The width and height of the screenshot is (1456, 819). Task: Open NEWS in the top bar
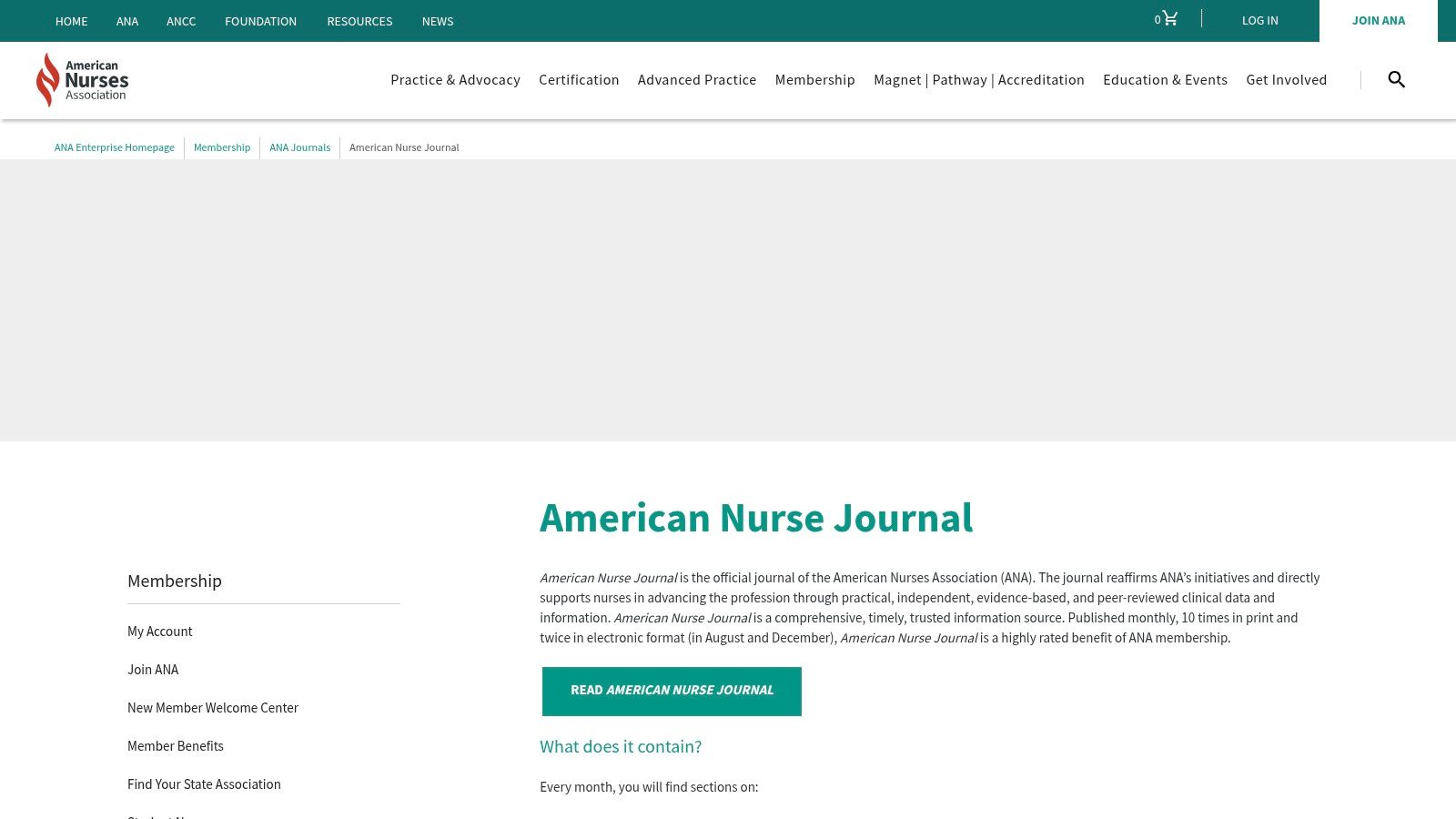[x=438, y=21]
